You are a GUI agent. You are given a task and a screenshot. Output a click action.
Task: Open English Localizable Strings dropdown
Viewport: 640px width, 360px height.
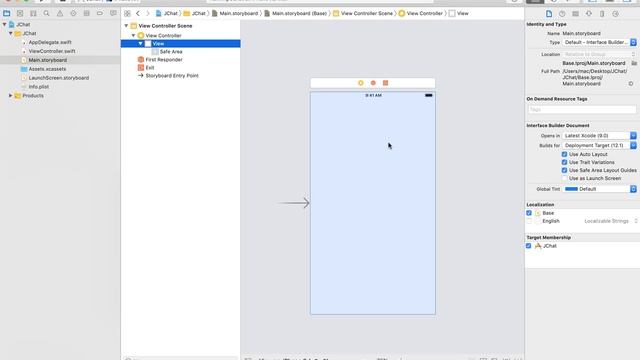pos(611,221)
